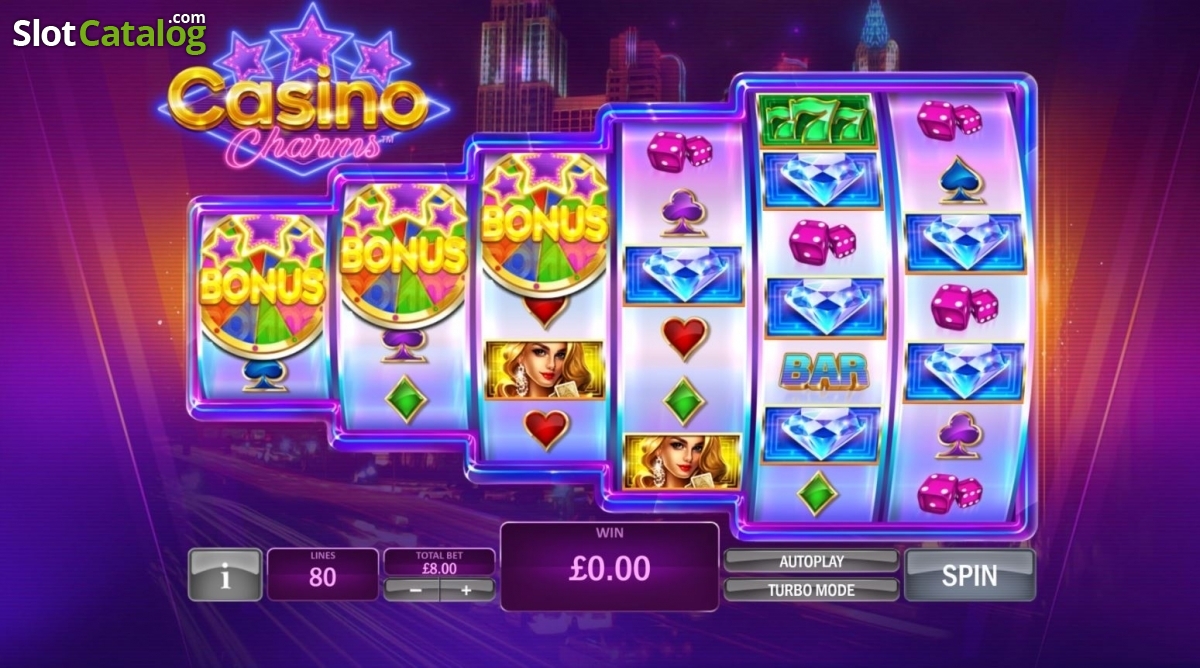Click the SlotCatalog.com logo
The width and height of the screenshot is (1200, 668).
(x=110, y=33)
